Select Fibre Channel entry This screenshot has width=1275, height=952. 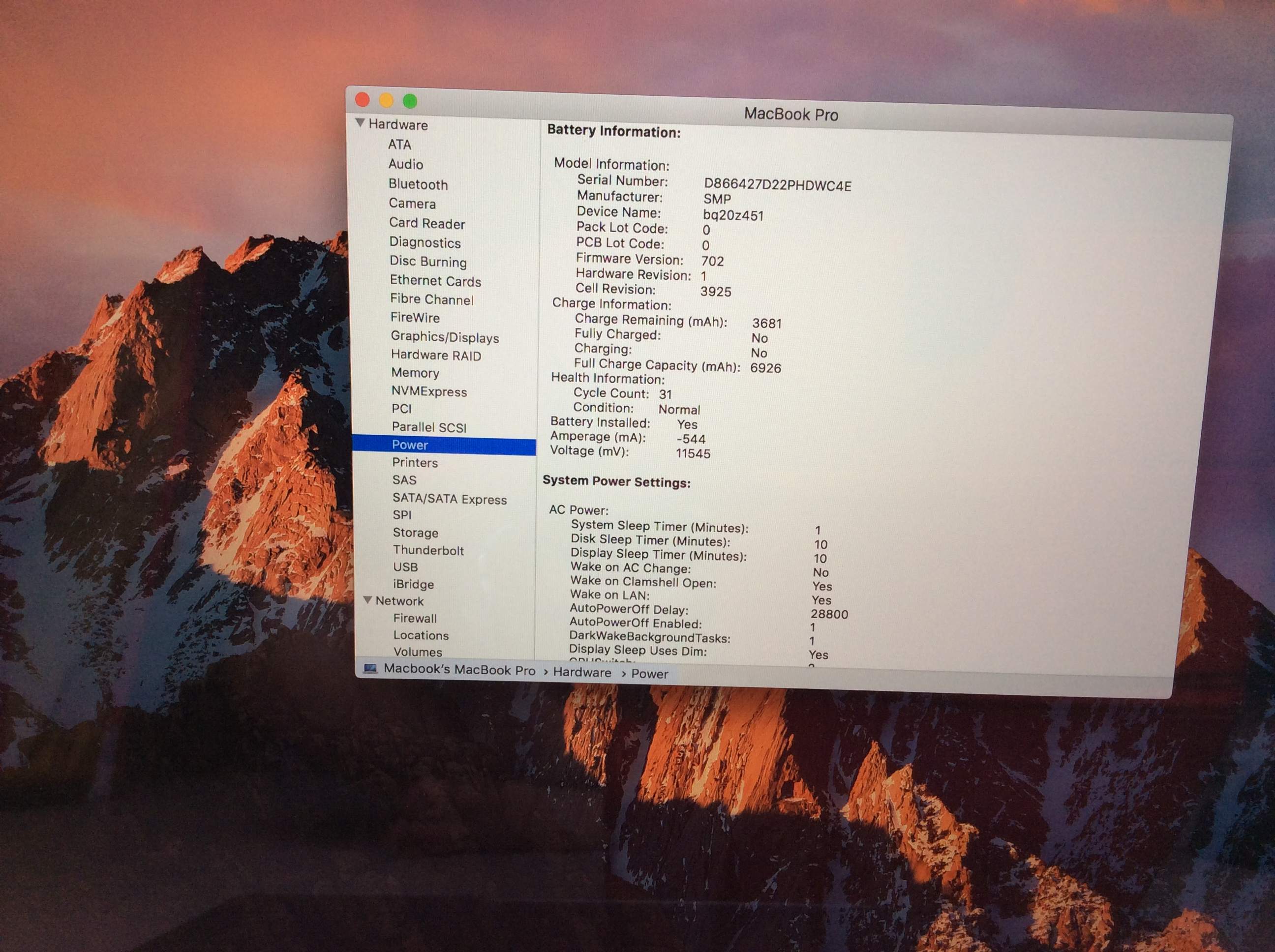point(432,299)
